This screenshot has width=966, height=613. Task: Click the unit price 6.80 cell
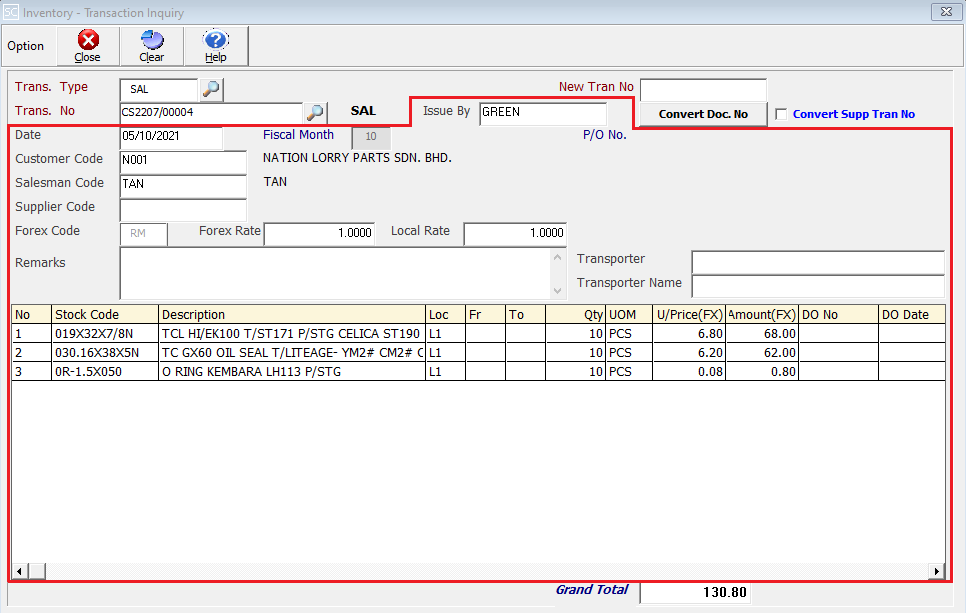(x=689, y=333)
